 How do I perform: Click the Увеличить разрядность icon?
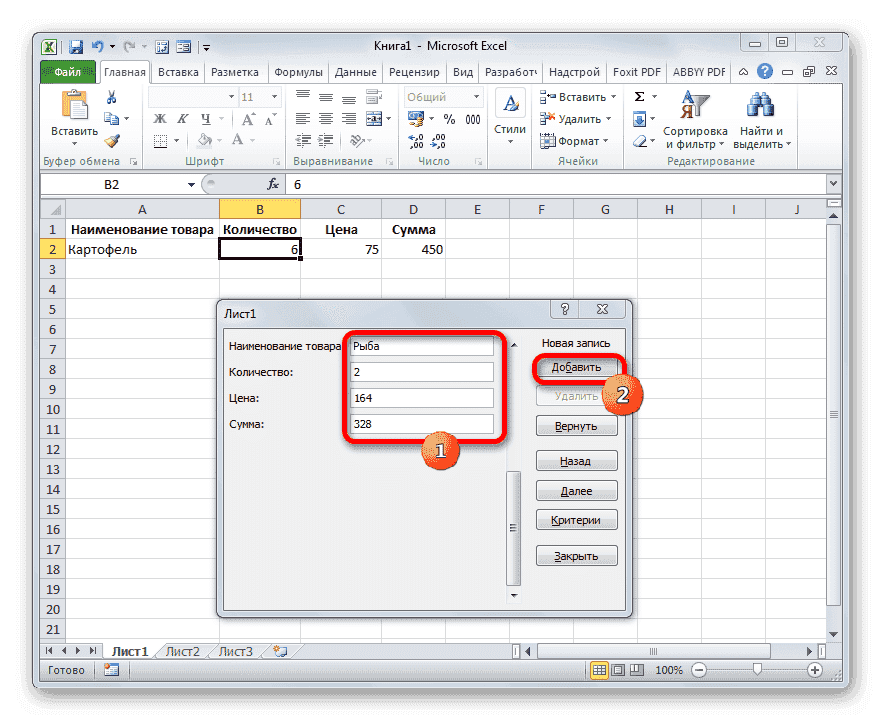tap(414, 139)
